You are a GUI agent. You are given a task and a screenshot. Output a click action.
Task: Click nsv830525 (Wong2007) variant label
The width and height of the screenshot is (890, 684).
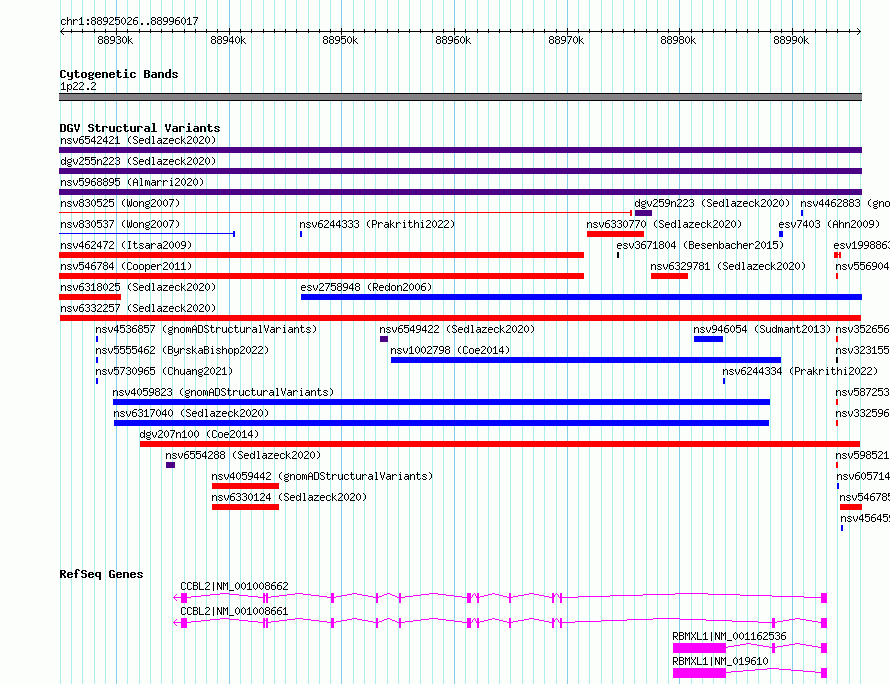[x=120, y=203]
